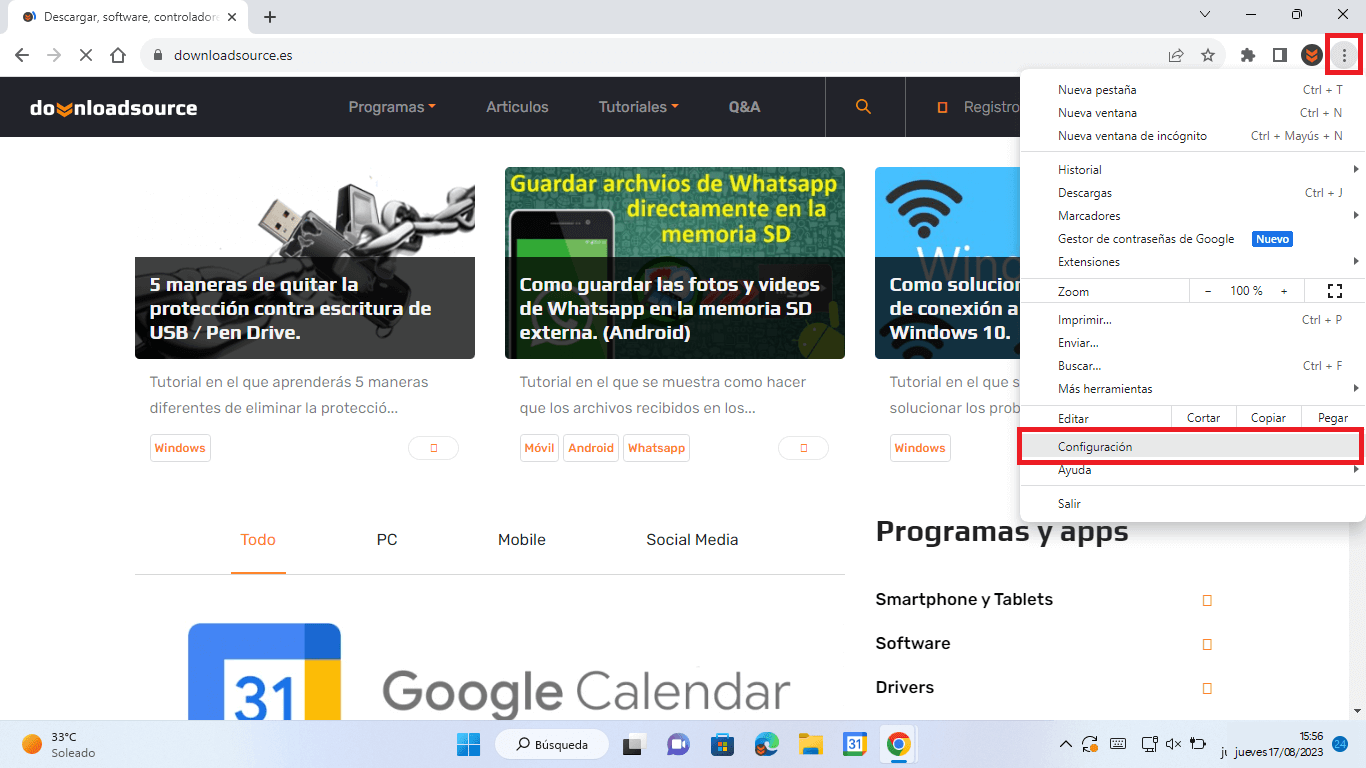Expand the Marcadores submenu

1192,216
